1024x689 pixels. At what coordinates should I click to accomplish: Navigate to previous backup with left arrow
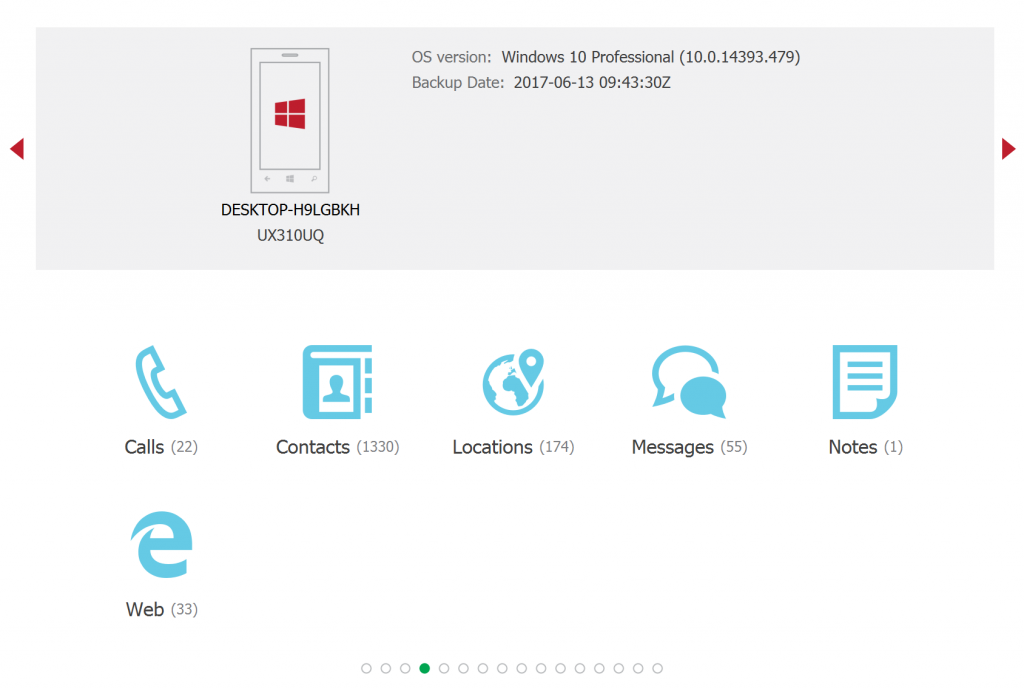tap(16, 148)
